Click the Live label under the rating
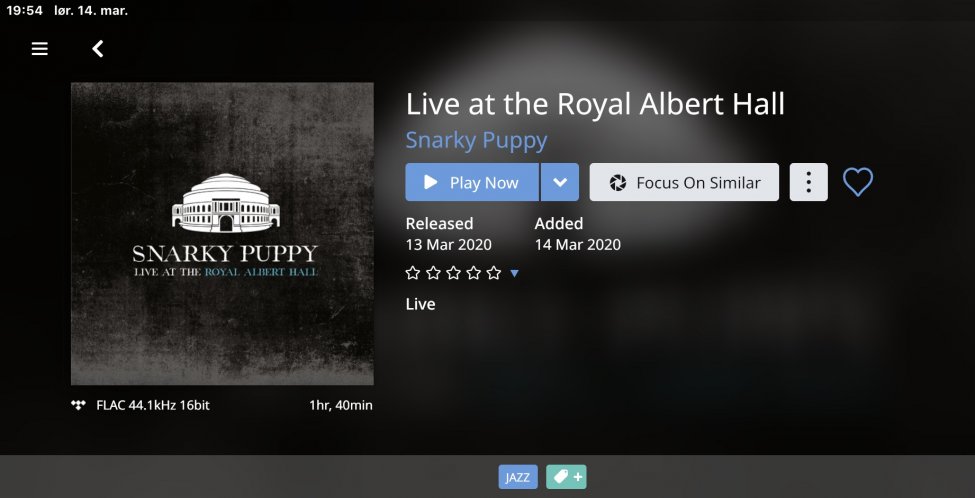The height and width of the screenshot is (498, 975). click(x=420, y=304)
